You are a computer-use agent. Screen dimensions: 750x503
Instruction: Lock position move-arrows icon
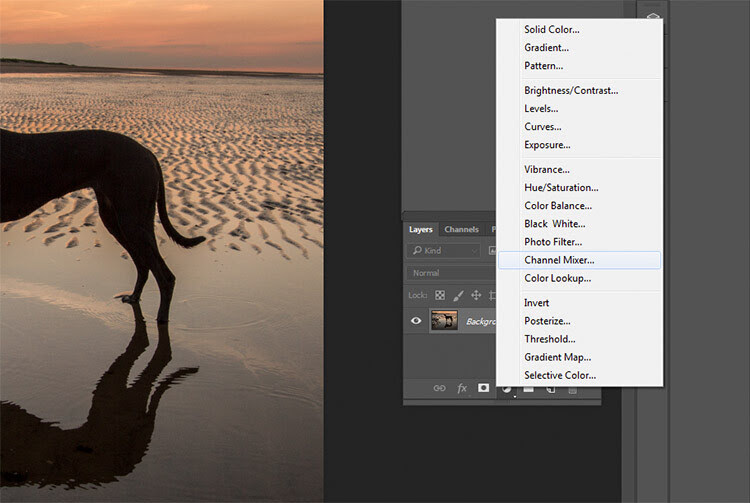(476, 295)
